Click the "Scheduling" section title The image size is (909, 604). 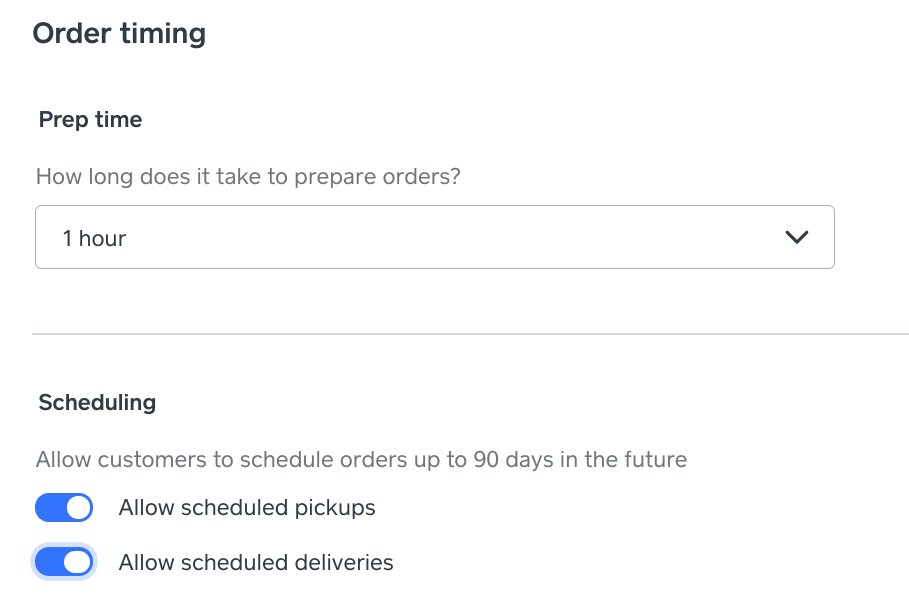tap(97, 403)
